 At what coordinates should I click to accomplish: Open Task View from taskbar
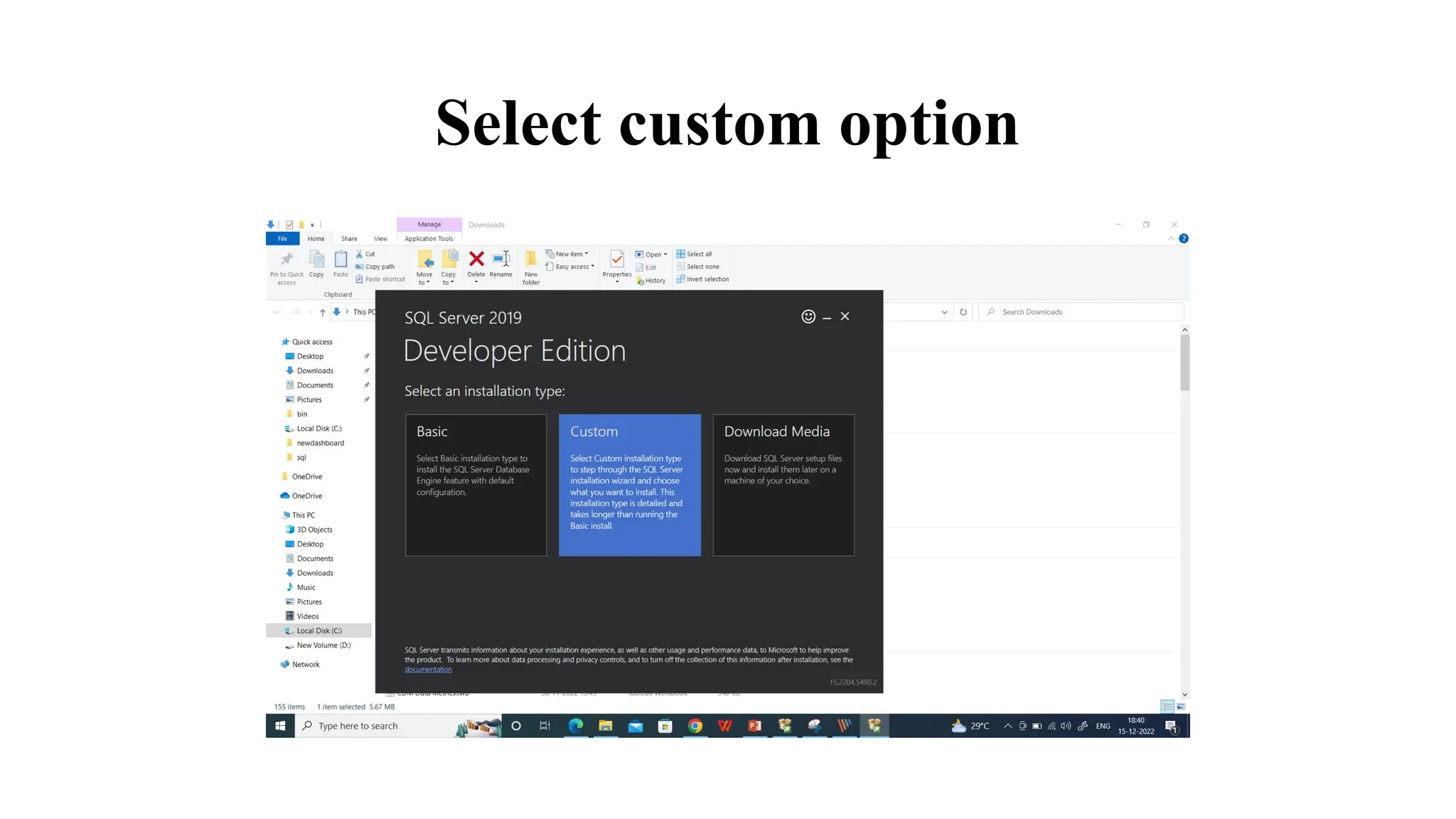(x=545, y=726)
